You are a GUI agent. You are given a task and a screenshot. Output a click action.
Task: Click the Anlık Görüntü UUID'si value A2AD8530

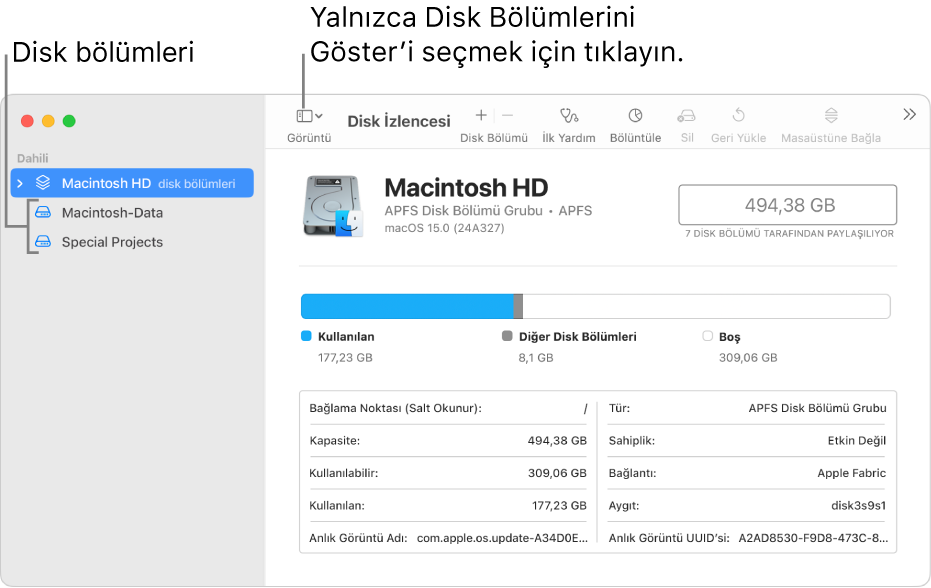tap(813, 538)
